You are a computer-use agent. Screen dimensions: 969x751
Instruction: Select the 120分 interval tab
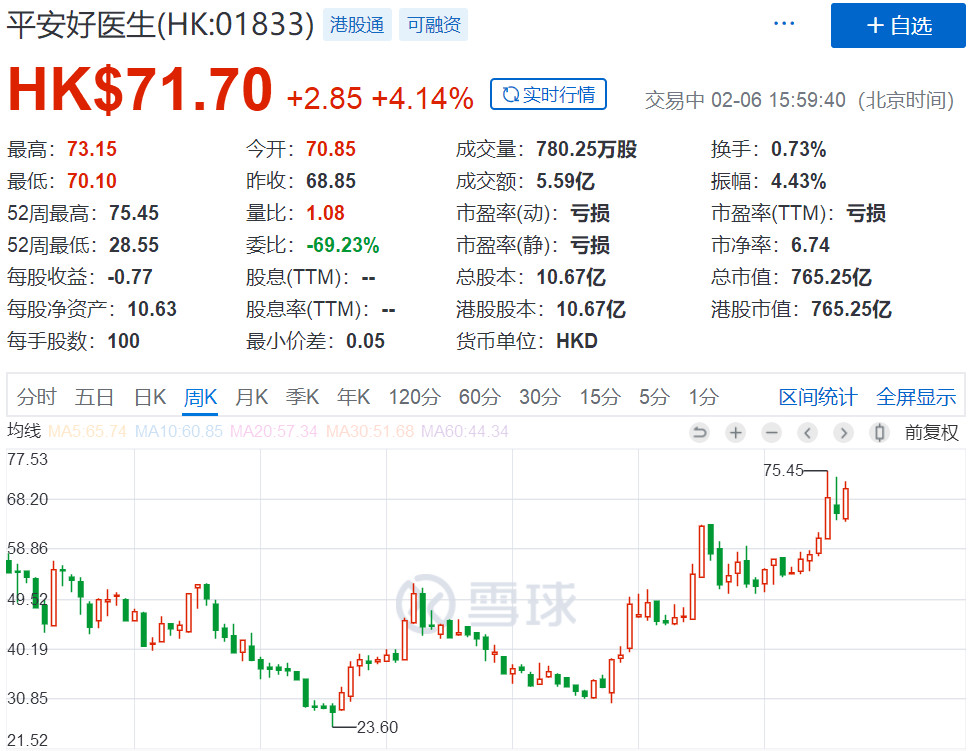415,397
